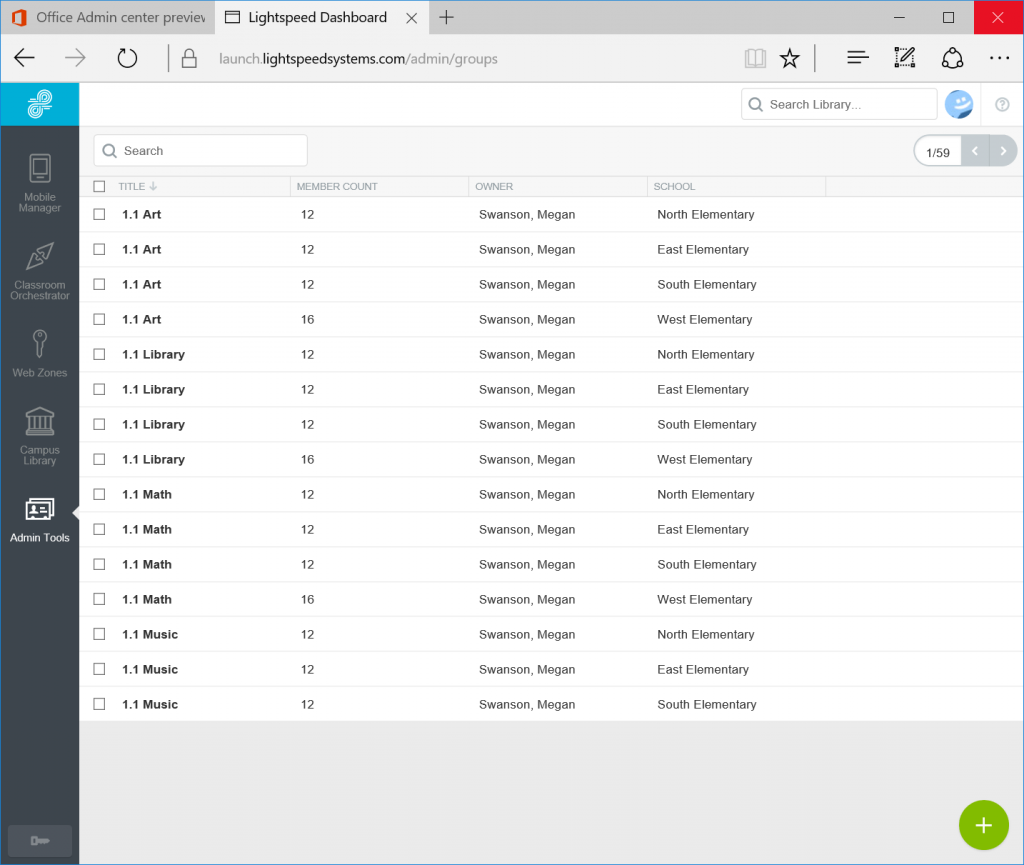Open Web Zones from sidebar
Screen dimensions: 1024x865
40,353
